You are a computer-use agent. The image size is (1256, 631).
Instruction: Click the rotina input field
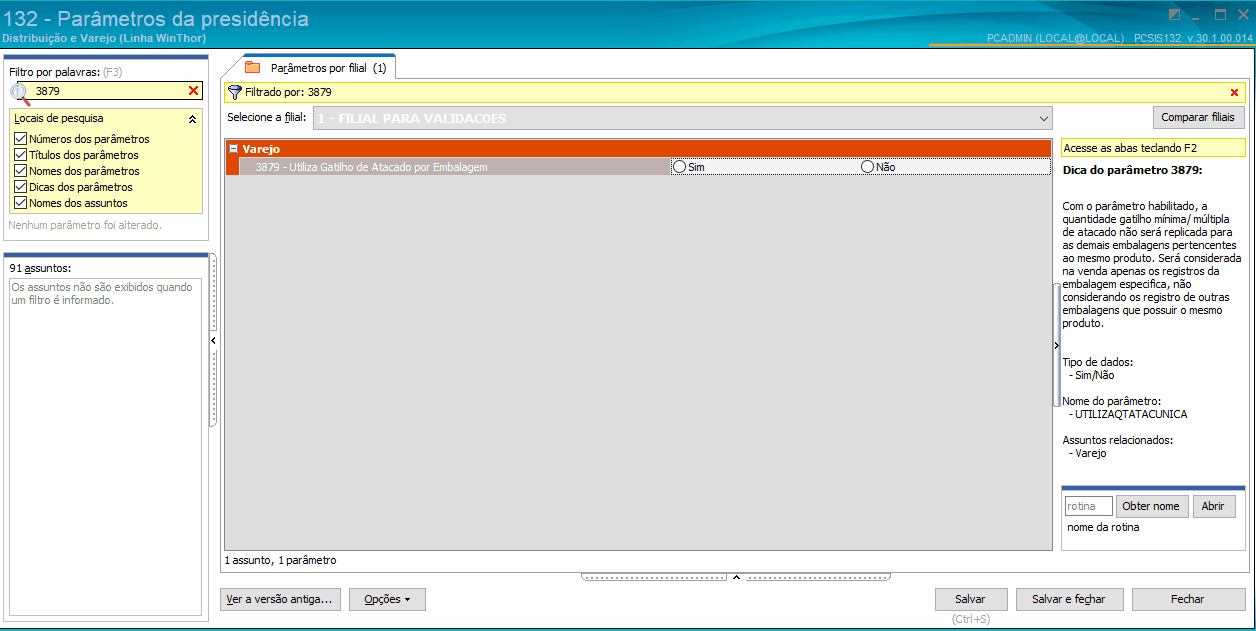click(x=1088, y=506)
